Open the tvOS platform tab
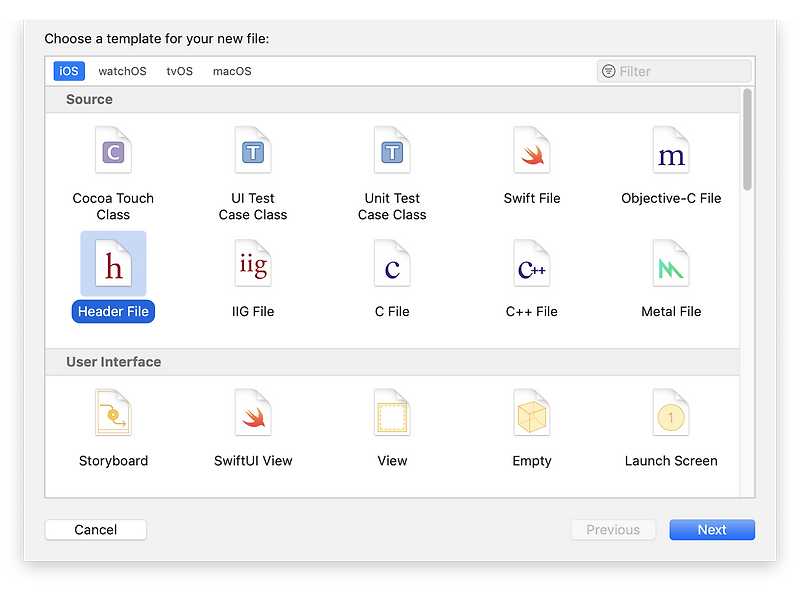Screen dimensions: 800x589 [x=180, y=71]
